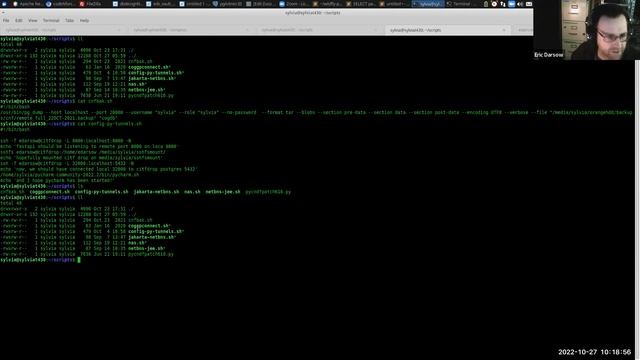The width and height of the screenshot is (640, 360).
Task: Click jakarta-netbos.sh in first listing
Action: coord(151,78)
